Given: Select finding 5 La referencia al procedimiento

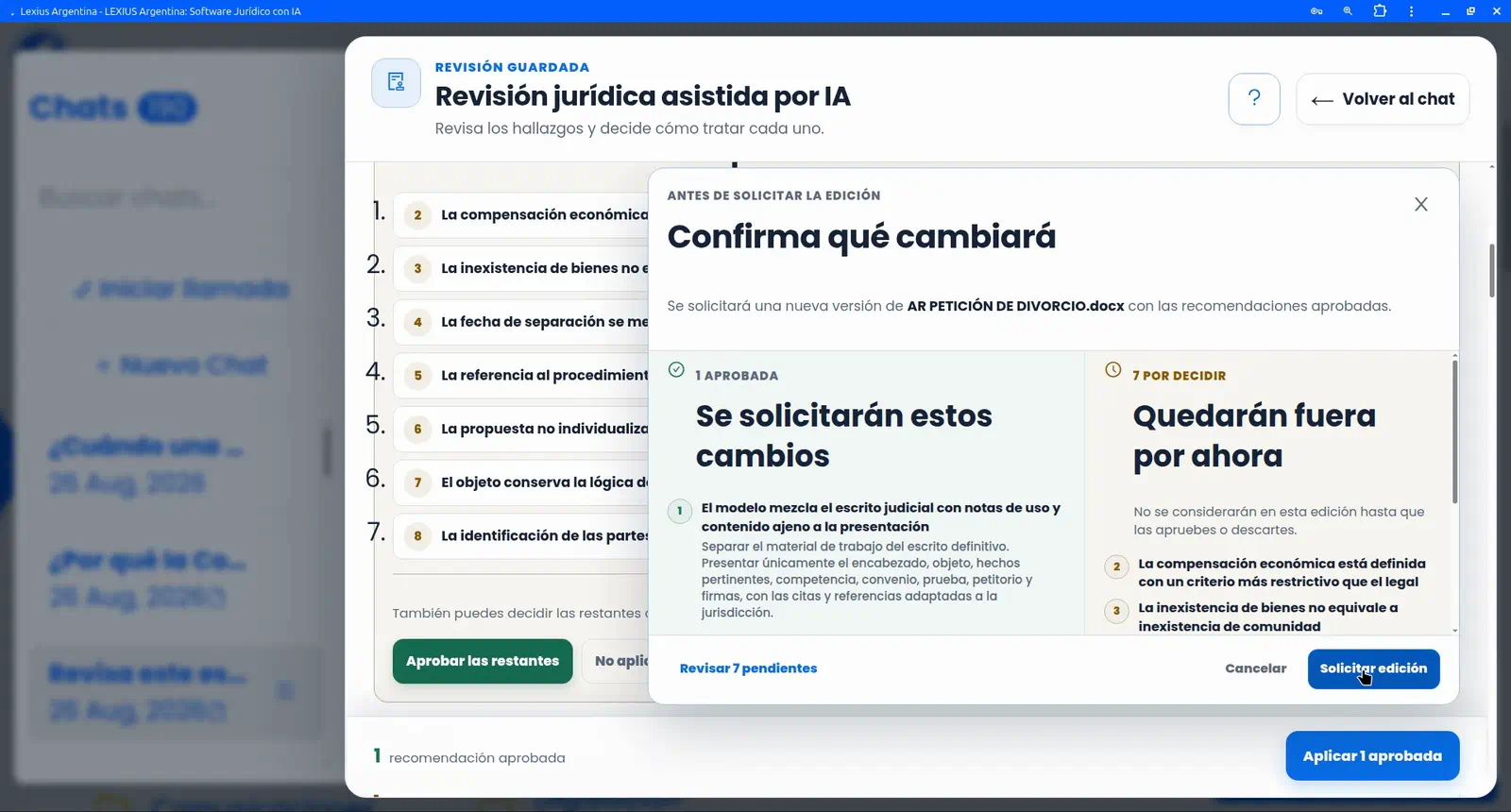Looking at the screenshot, I should pos(521,376).
